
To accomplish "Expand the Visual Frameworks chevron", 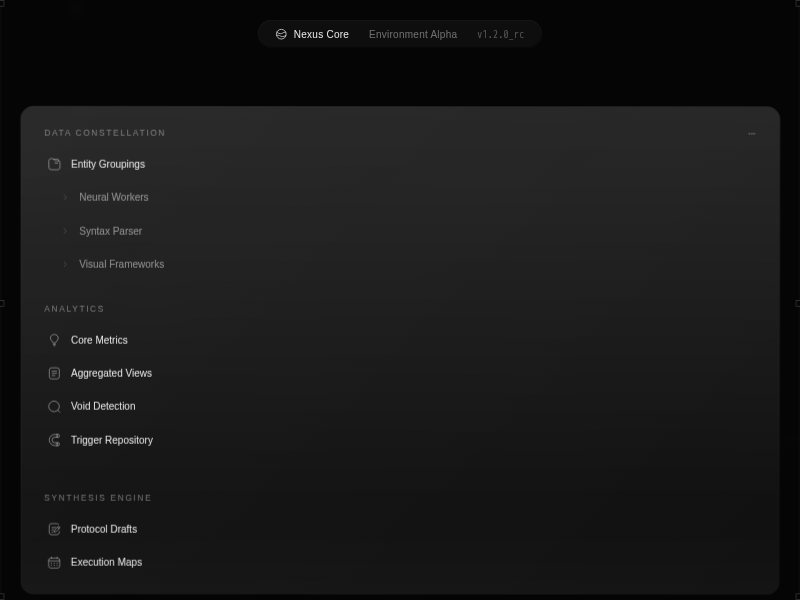I will (66, 265).
